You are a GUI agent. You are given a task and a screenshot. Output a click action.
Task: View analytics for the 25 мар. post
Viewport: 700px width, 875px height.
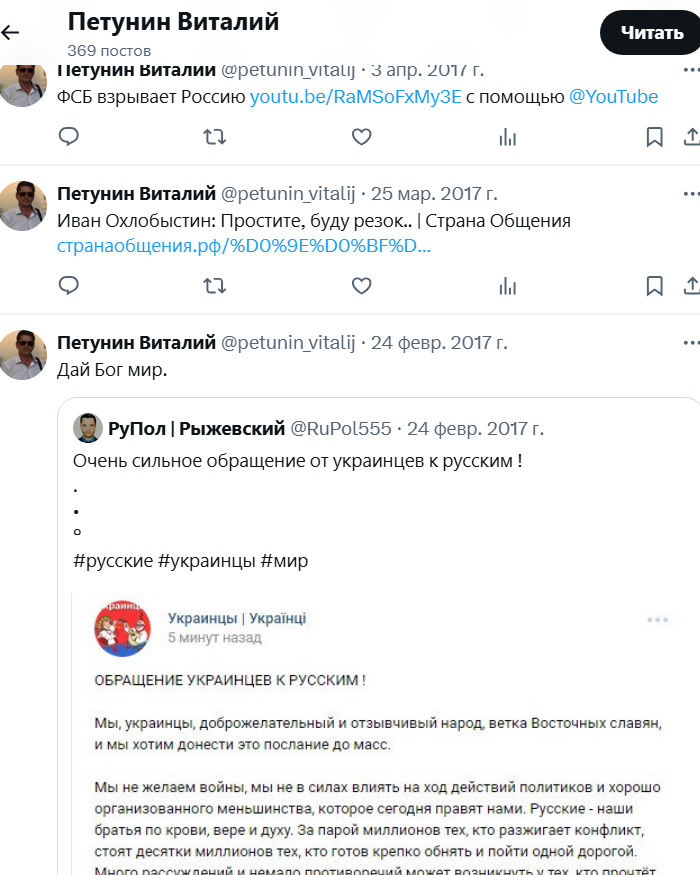point(507,286)
